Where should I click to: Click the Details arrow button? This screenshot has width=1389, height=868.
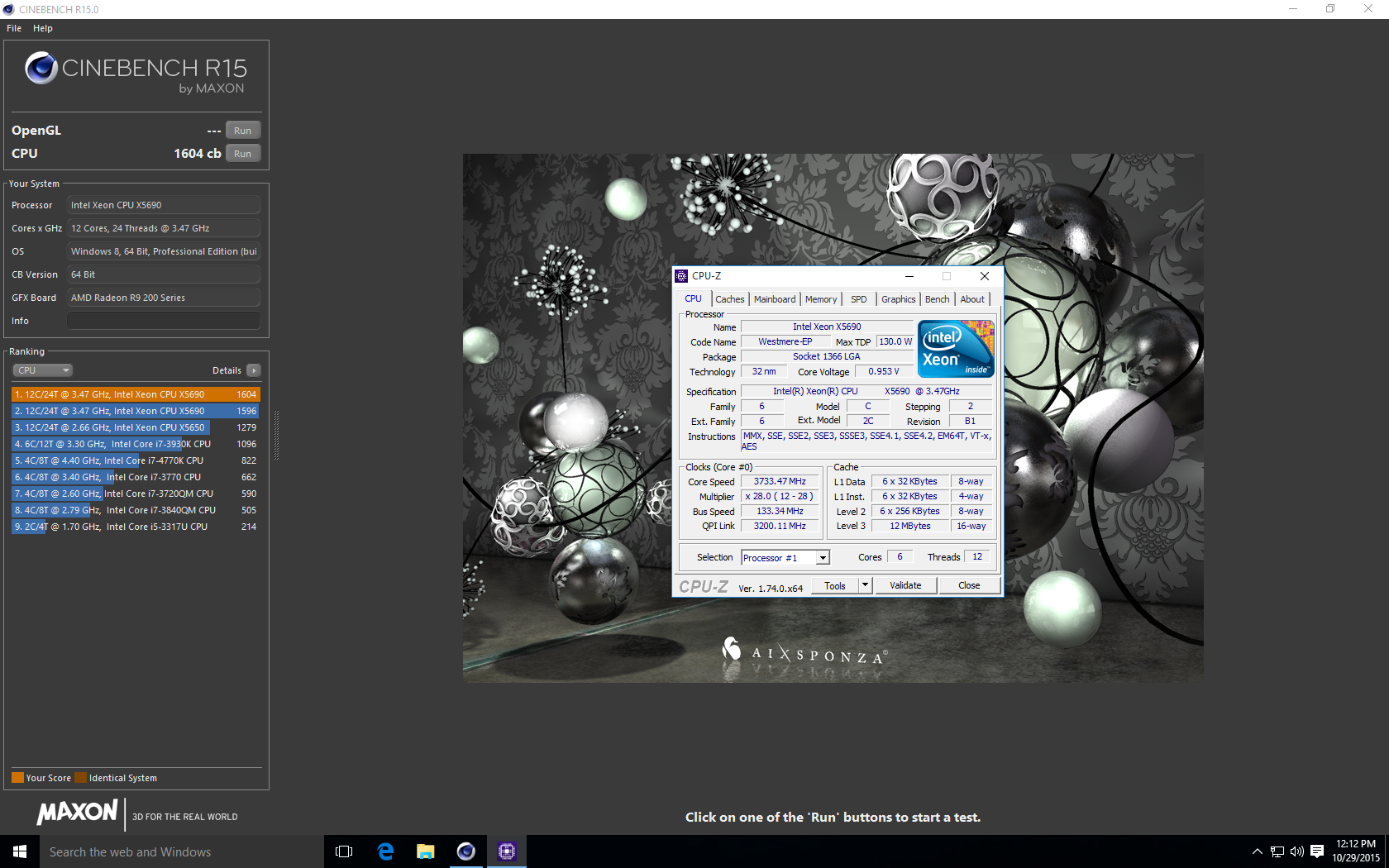point(254,370)
